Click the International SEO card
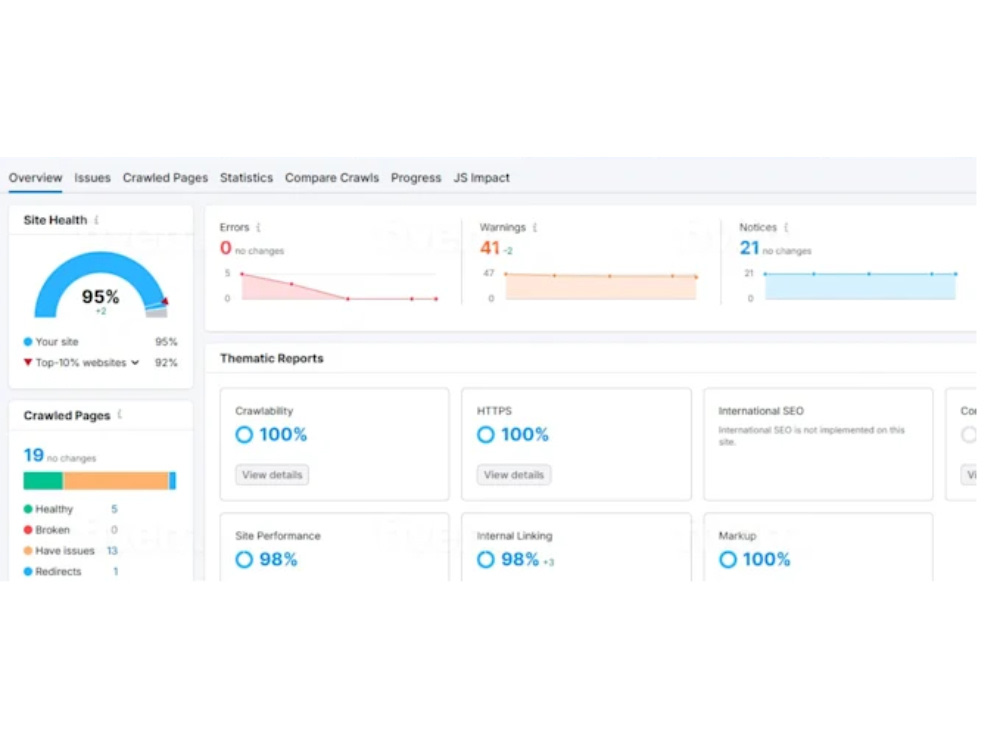Image resolution: width=1000 pixels, height=750 pixels. tap(818, 445)
